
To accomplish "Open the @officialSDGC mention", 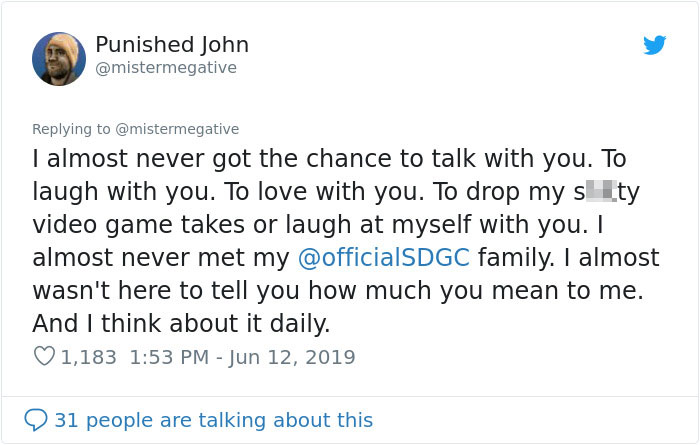I will click(x=384, y=258).
